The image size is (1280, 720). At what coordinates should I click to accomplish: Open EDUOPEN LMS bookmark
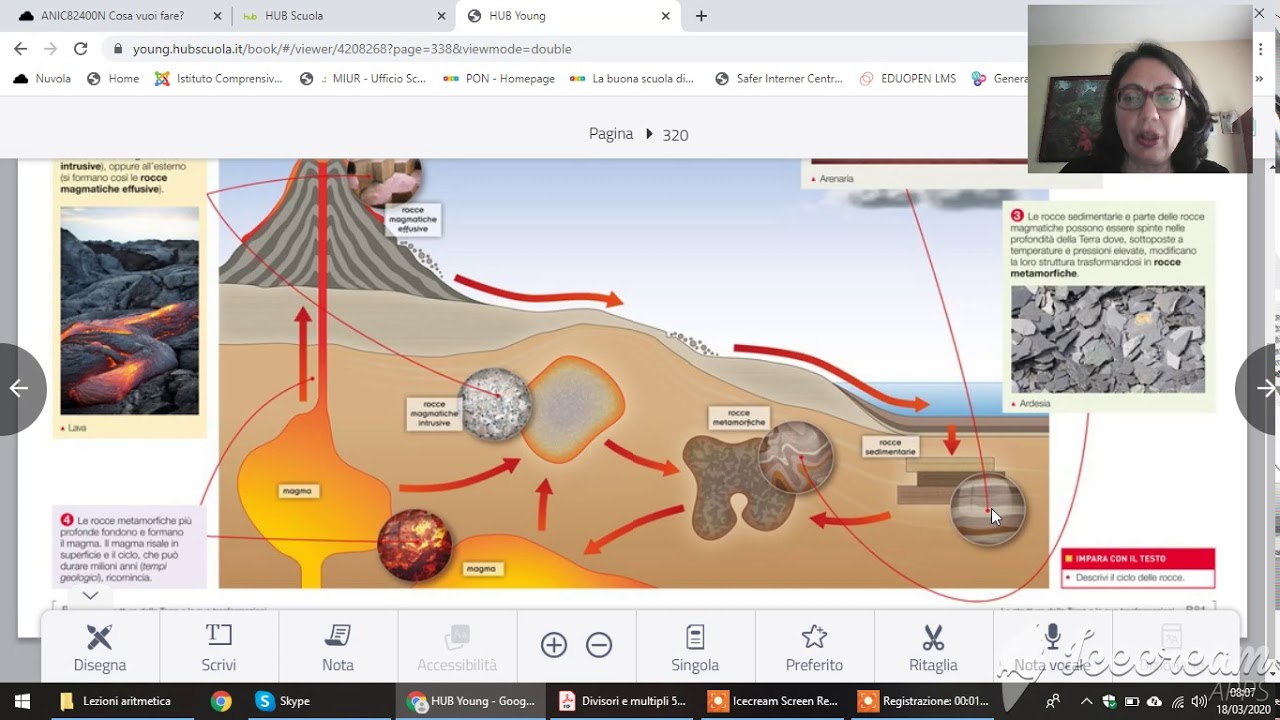[907, 78]
